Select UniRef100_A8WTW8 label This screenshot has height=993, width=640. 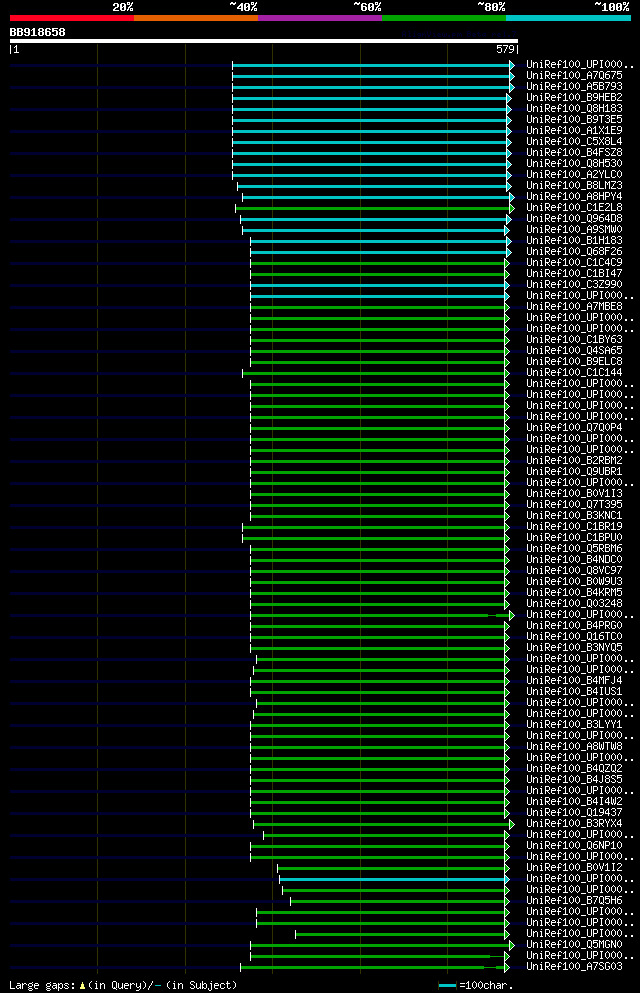point(574,747)
